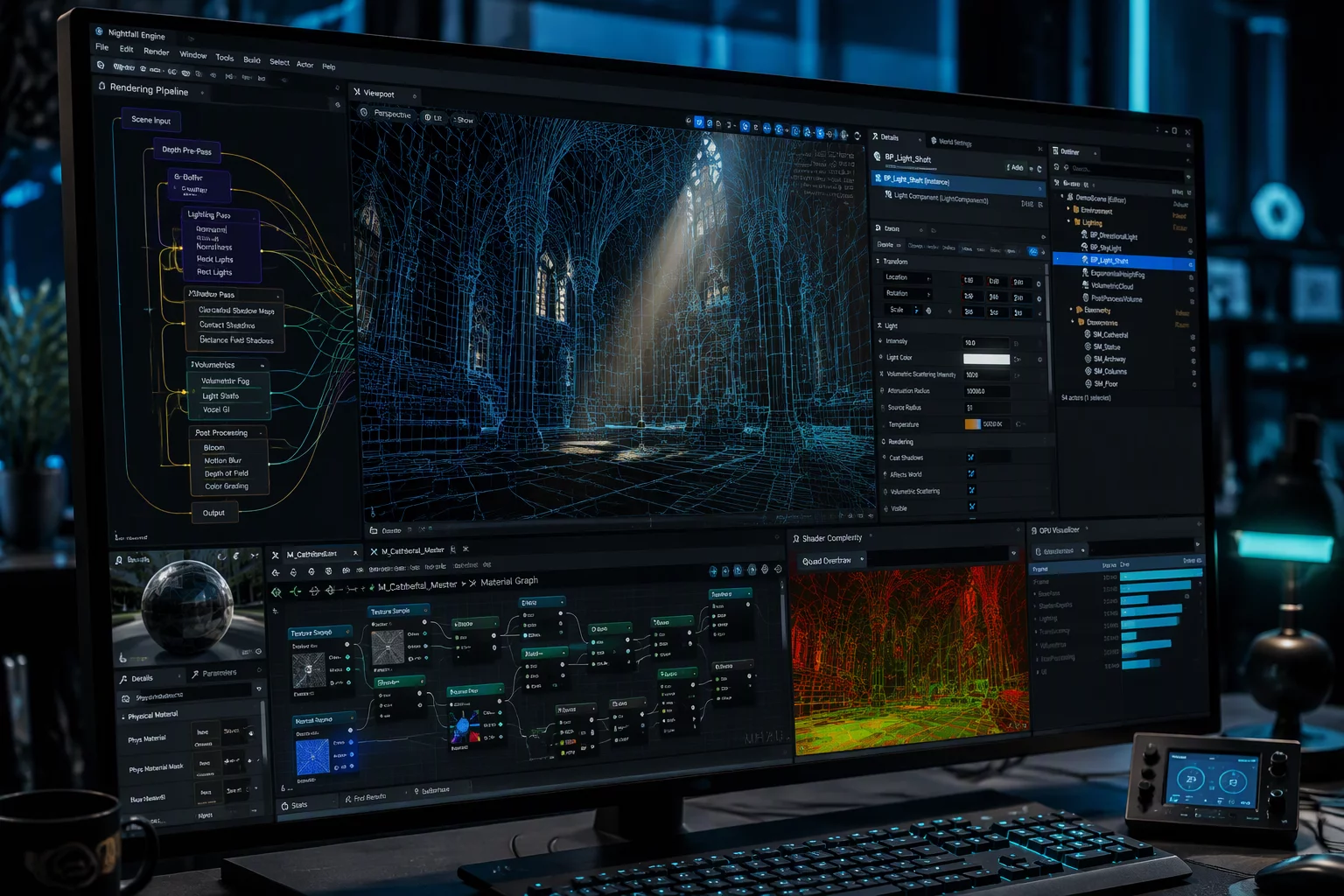
Task: Select SM_Cathedral mesh icon in Outliner
Action: tap(1088, 334)
